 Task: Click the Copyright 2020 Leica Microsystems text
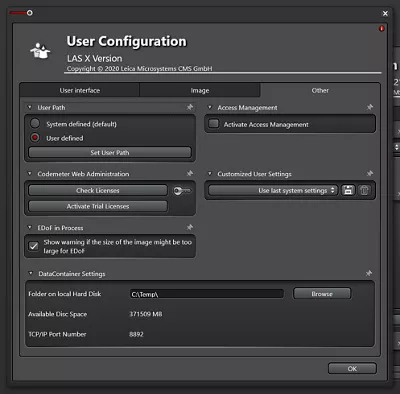coord(139,69)
